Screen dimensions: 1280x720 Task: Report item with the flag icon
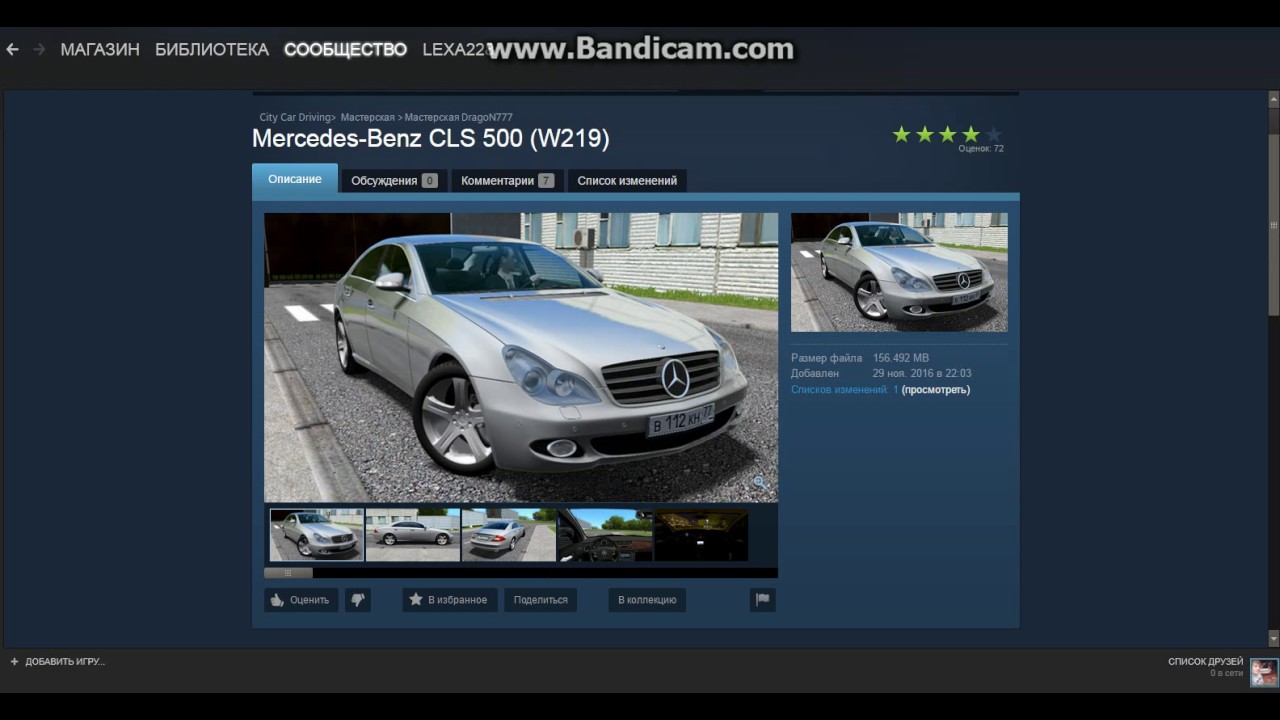763,600
